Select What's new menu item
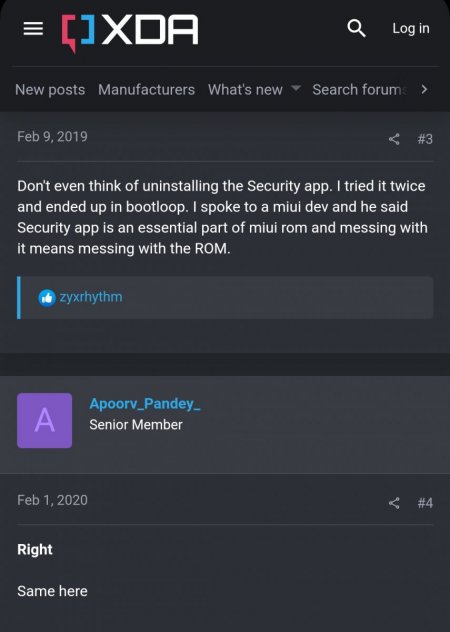450x632 pixels. (245, 89)
